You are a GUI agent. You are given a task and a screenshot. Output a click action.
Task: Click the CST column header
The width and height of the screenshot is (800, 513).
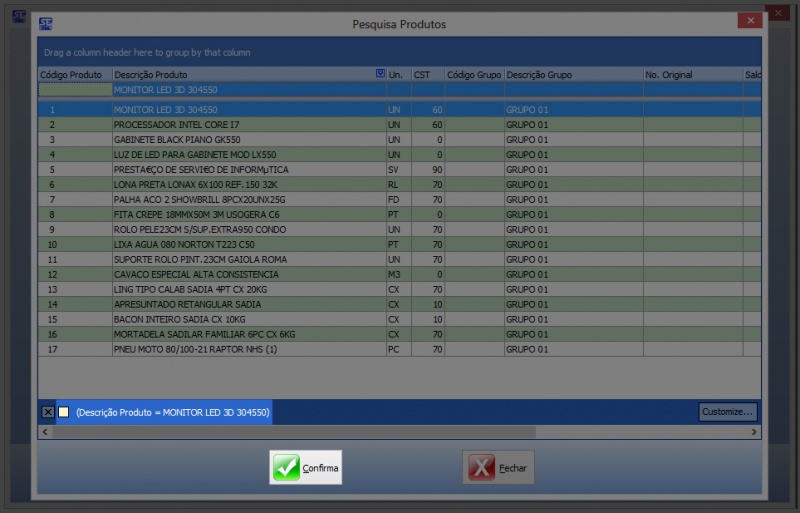[x=427, y=75]
